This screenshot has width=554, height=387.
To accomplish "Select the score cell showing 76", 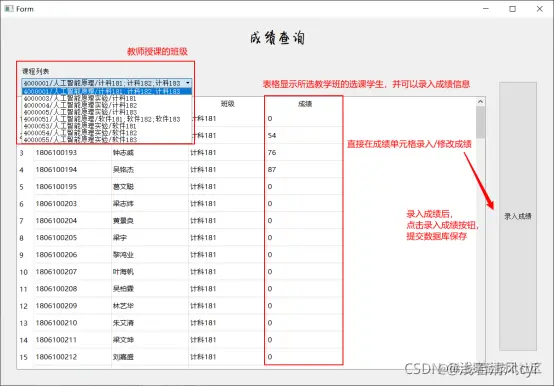I will 304,152.
